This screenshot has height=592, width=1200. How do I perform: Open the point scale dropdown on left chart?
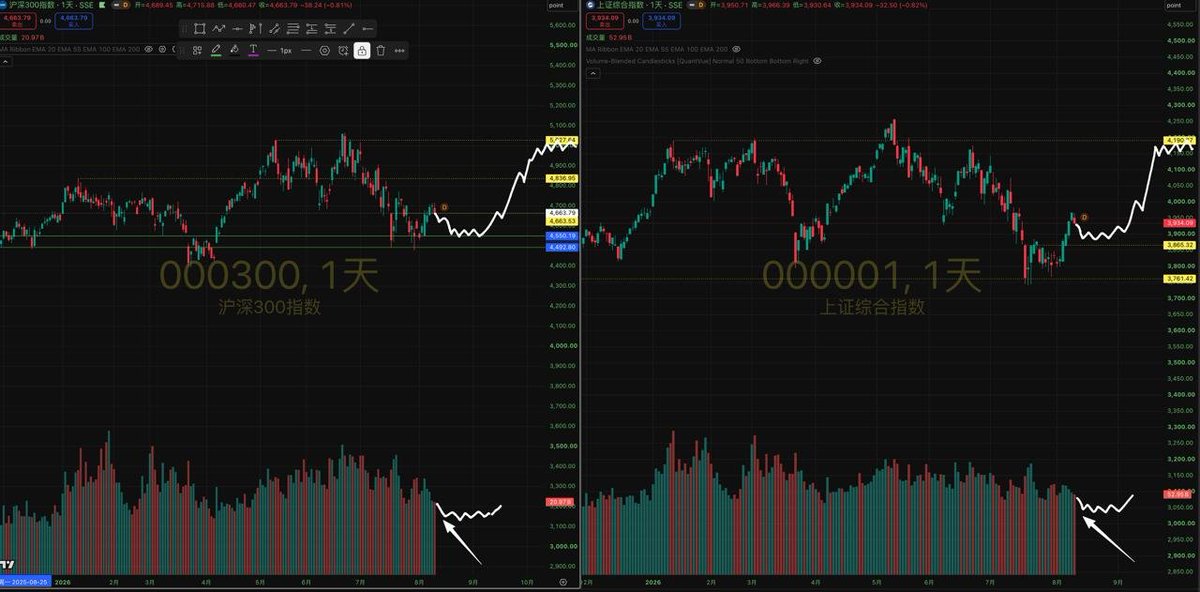pos(561,6)
